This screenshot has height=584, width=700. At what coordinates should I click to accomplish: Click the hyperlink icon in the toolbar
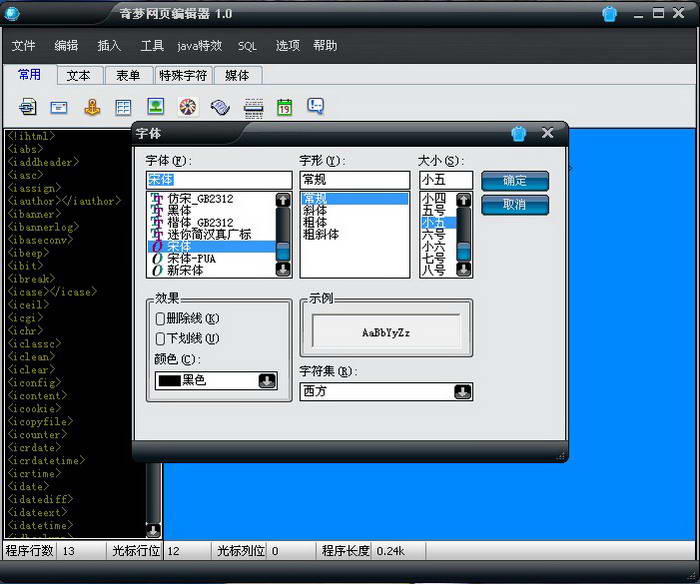(x=28, y=106)
